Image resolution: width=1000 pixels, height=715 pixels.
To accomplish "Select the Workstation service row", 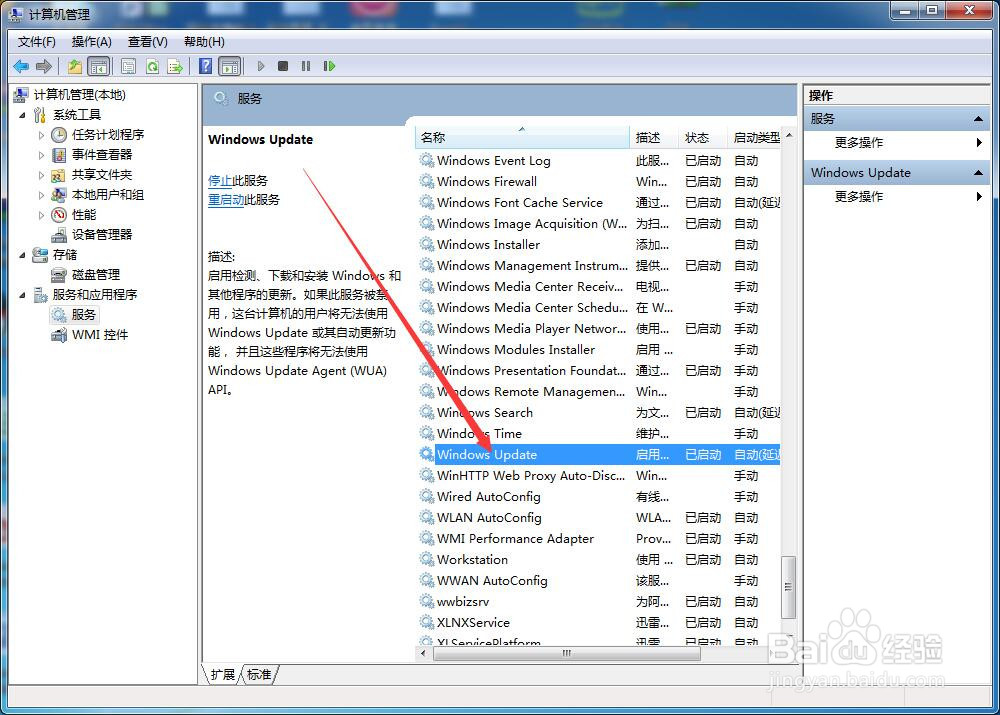I will pyautogui.click(x=598, y=560).
